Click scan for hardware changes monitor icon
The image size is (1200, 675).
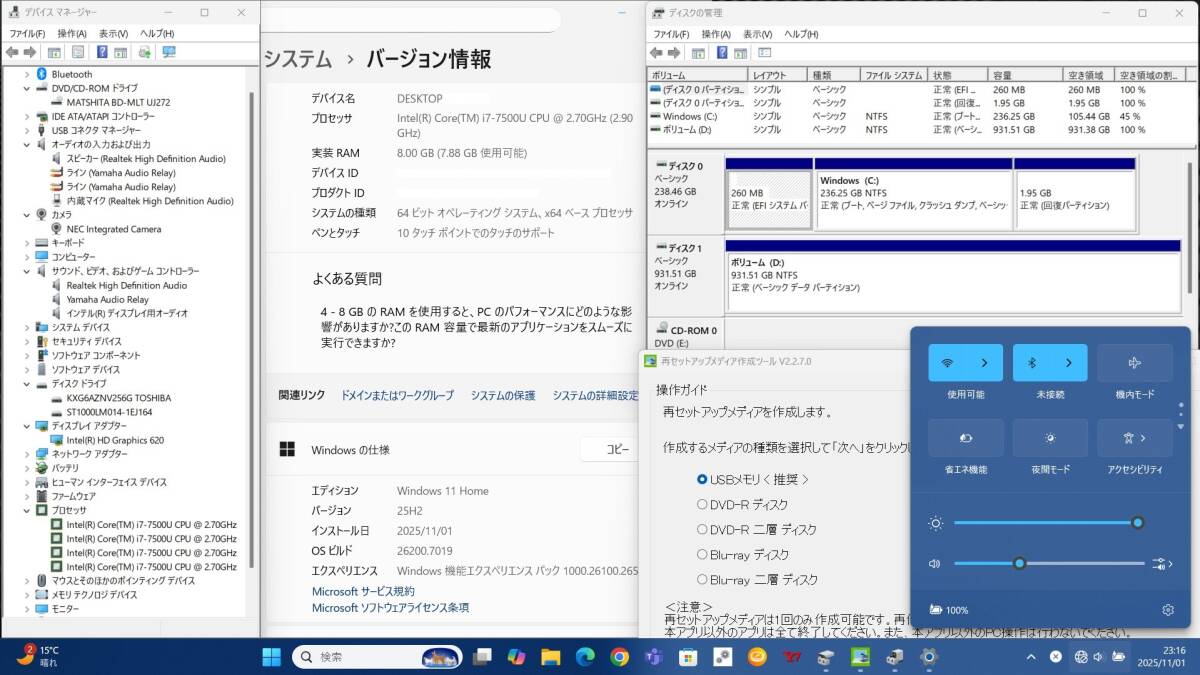pos(168,52)
